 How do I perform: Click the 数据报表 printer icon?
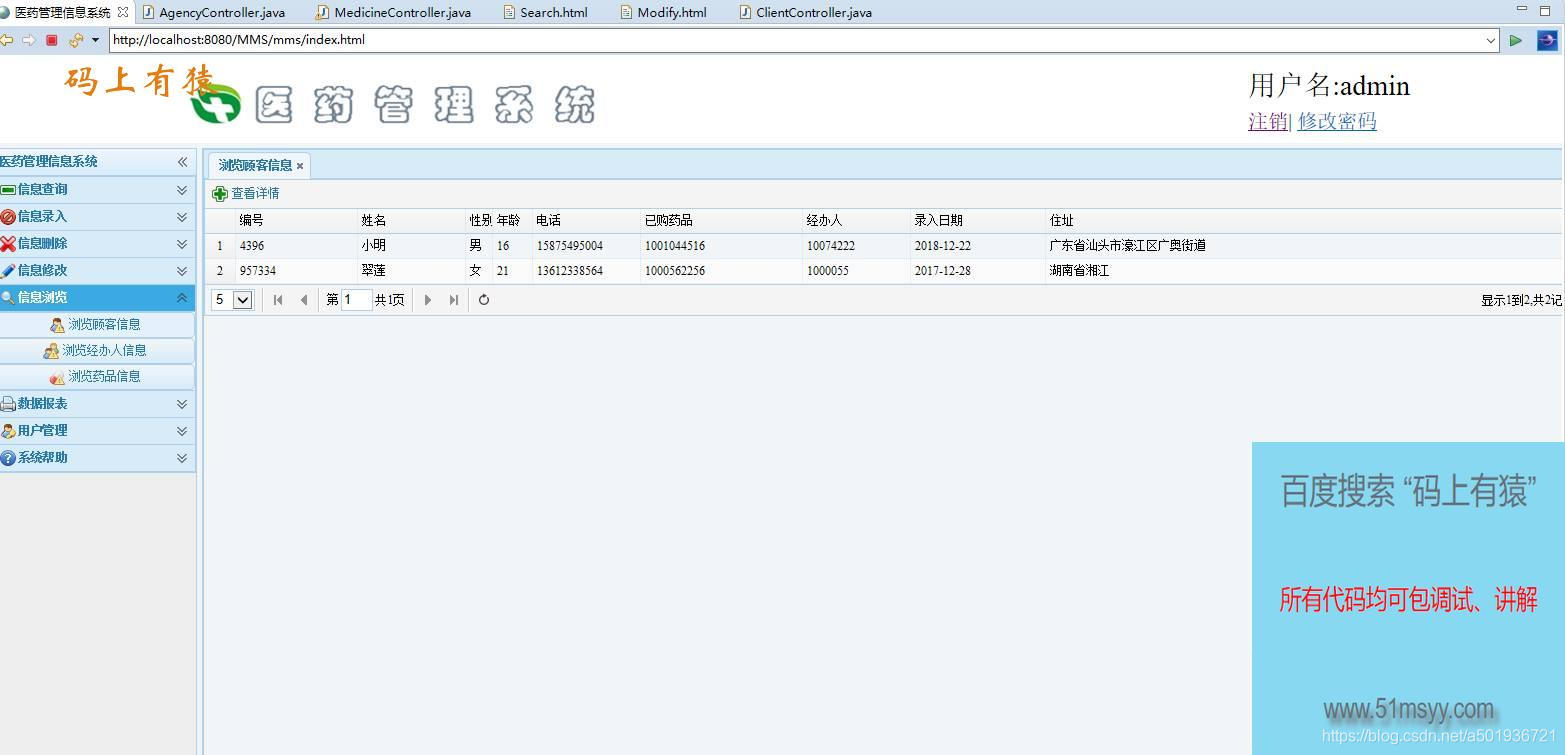(x=8, y=404)
